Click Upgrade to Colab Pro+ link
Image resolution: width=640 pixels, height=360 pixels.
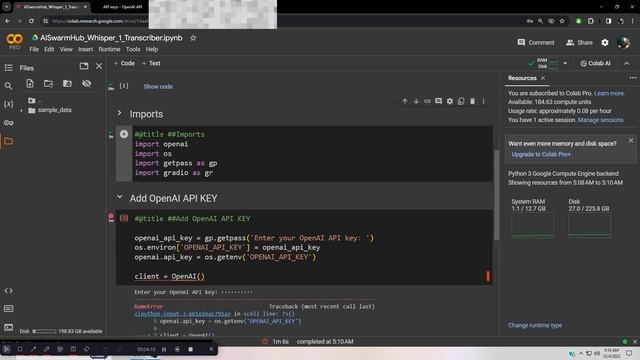coord(541,154)
